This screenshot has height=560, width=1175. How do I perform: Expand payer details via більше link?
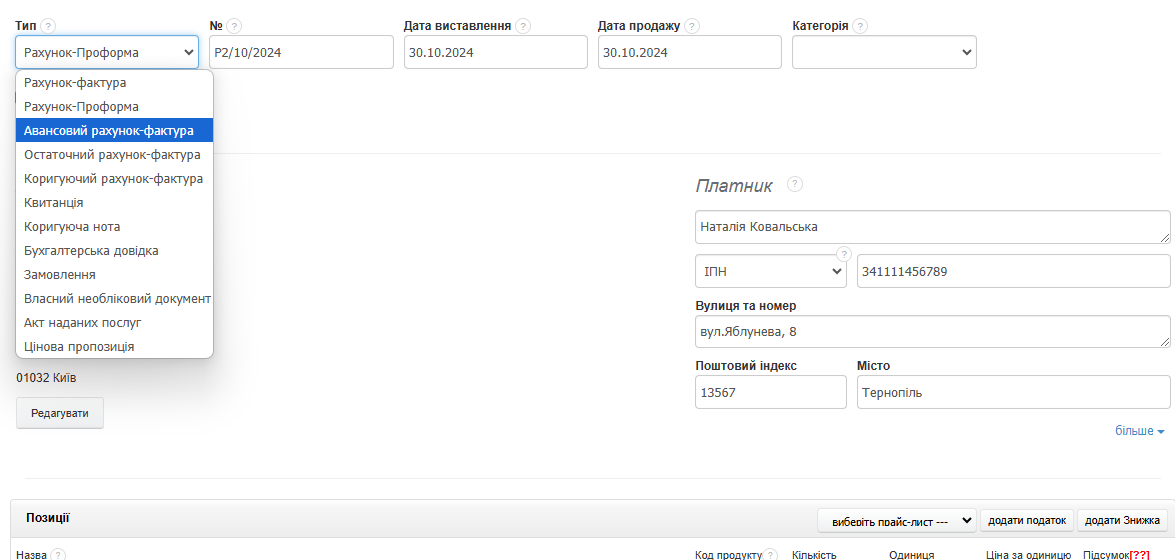click(x=1140, y=431)
